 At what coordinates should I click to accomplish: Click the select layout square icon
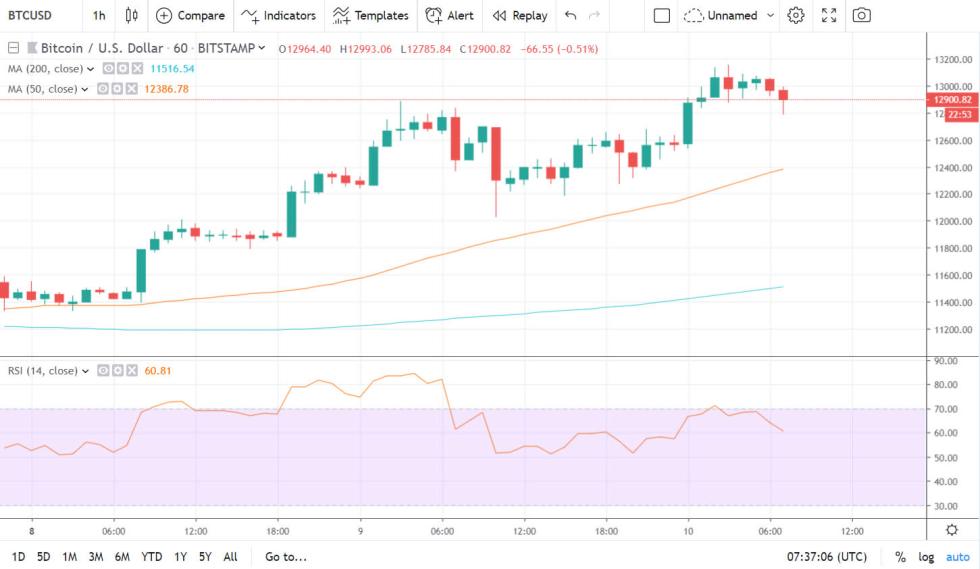tap(661, 15)
